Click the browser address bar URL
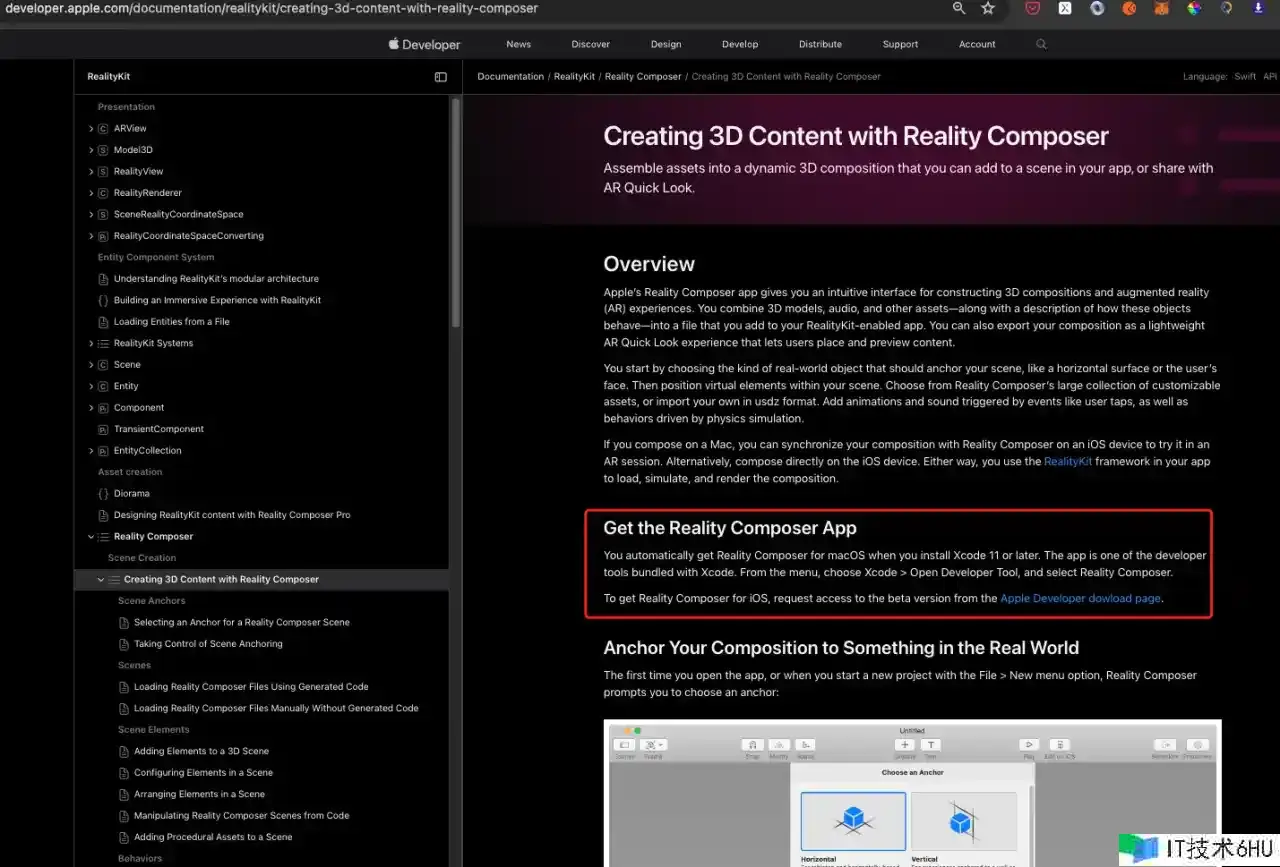 271,8
